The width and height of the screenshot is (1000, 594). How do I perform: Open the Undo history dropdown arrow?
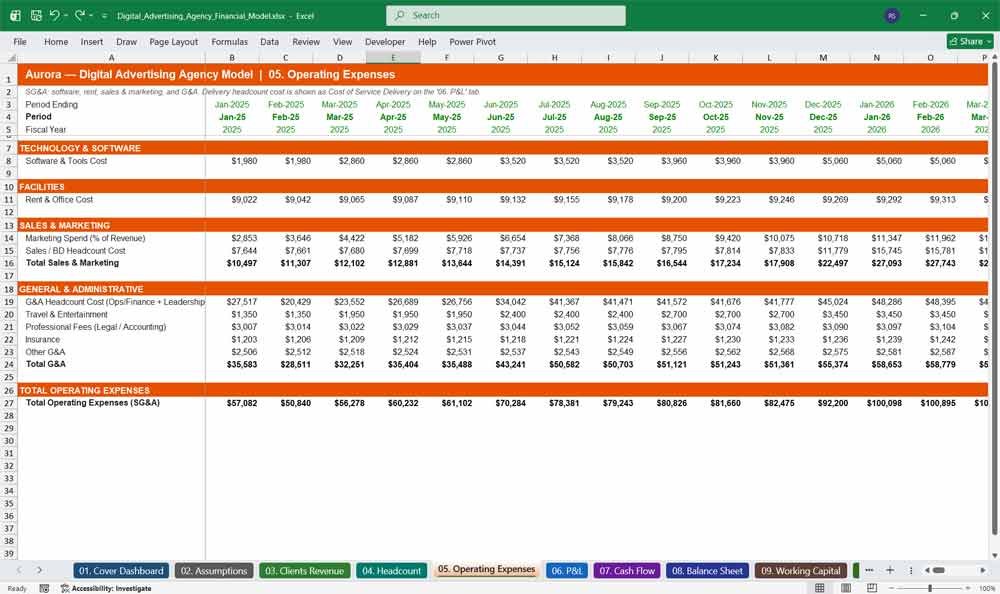click(x=66, y=15)
